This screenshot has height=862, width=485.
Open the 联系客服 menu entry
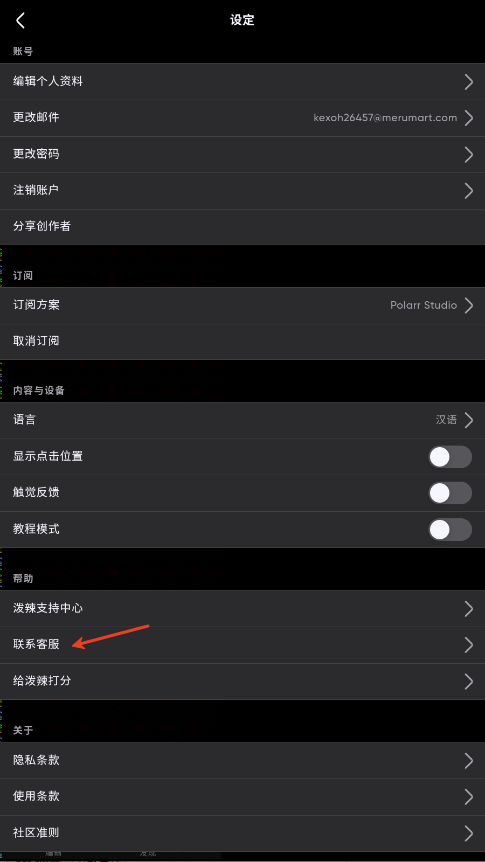tap(242, 645)
